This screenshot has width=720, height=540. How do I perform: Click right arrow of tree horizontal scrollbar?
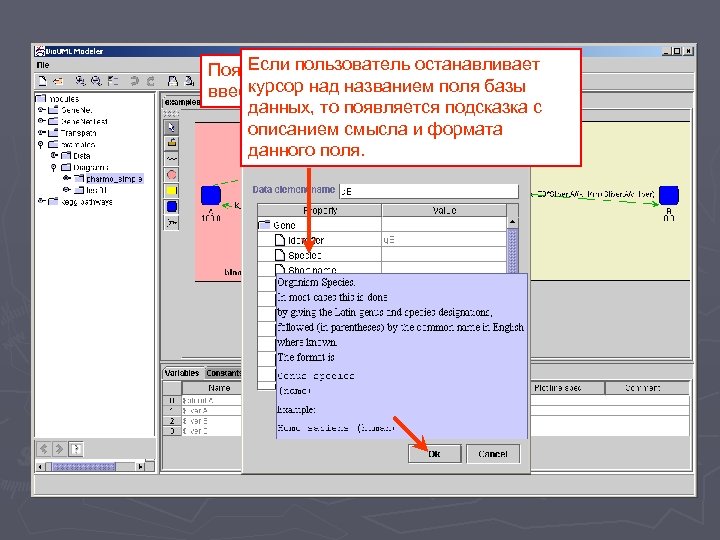tap(141, 467)
